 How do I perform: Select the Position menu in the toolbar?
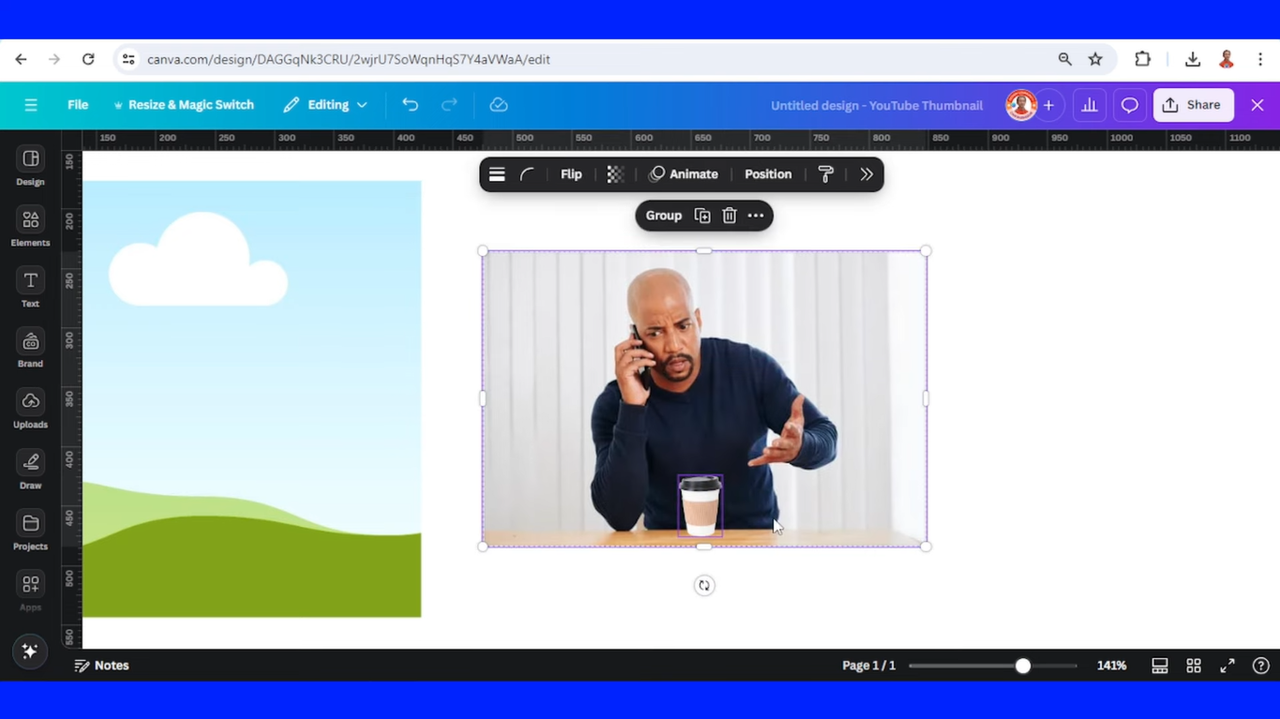coord(768,174)
